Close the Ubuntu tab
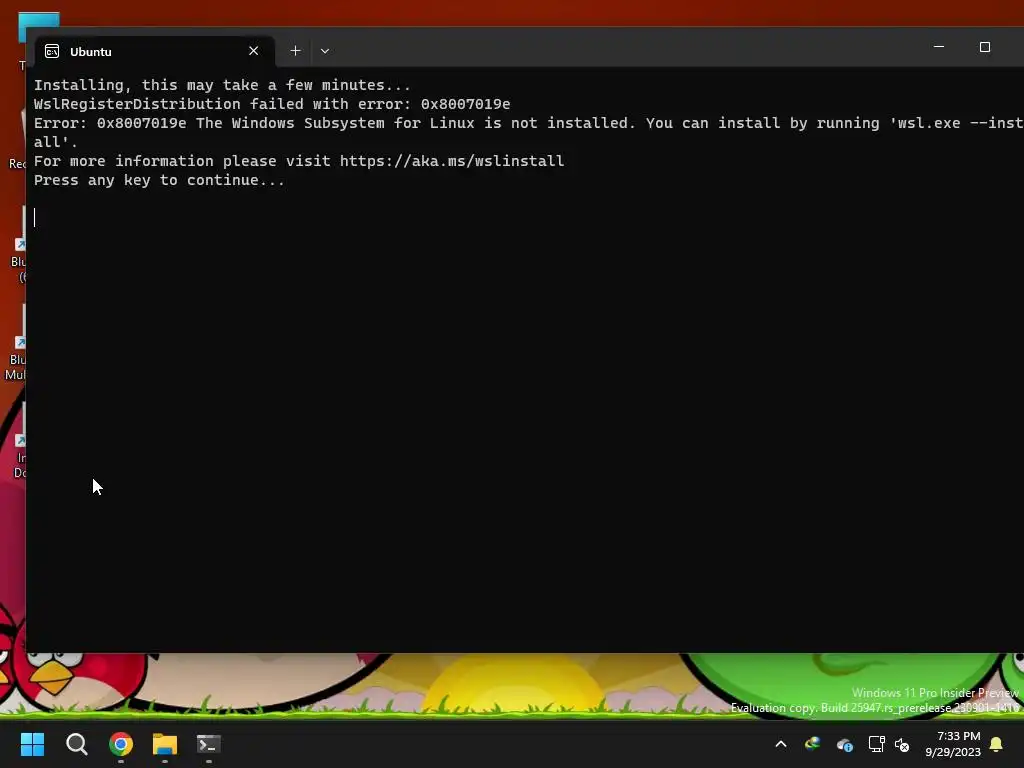Screen dimensions: 1024x768 [x=253, y=51]
